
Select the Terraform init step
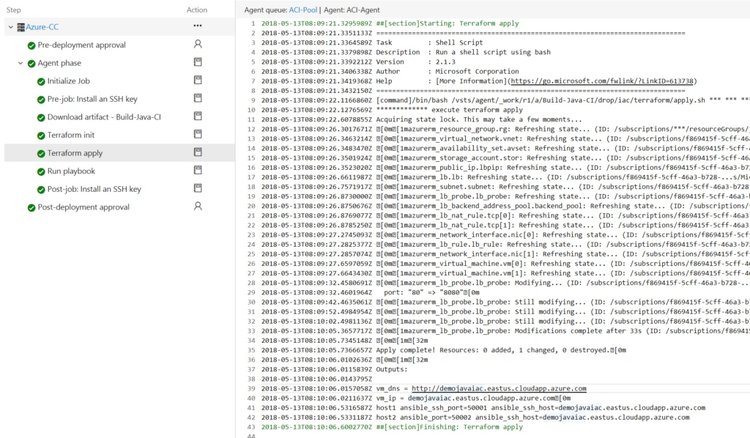point(71,135)
